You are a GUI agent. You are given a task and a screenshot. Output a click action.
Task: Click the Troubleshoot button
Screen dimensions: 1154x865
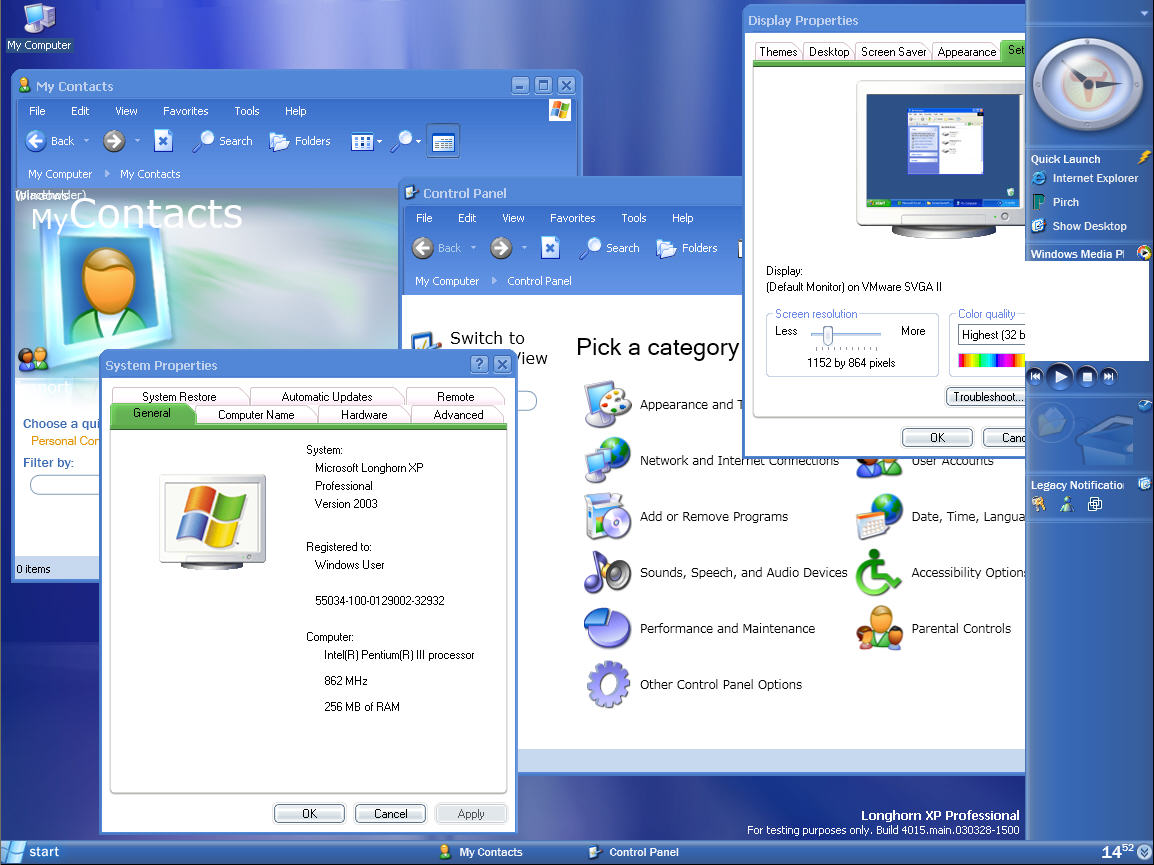coord(986,397)
